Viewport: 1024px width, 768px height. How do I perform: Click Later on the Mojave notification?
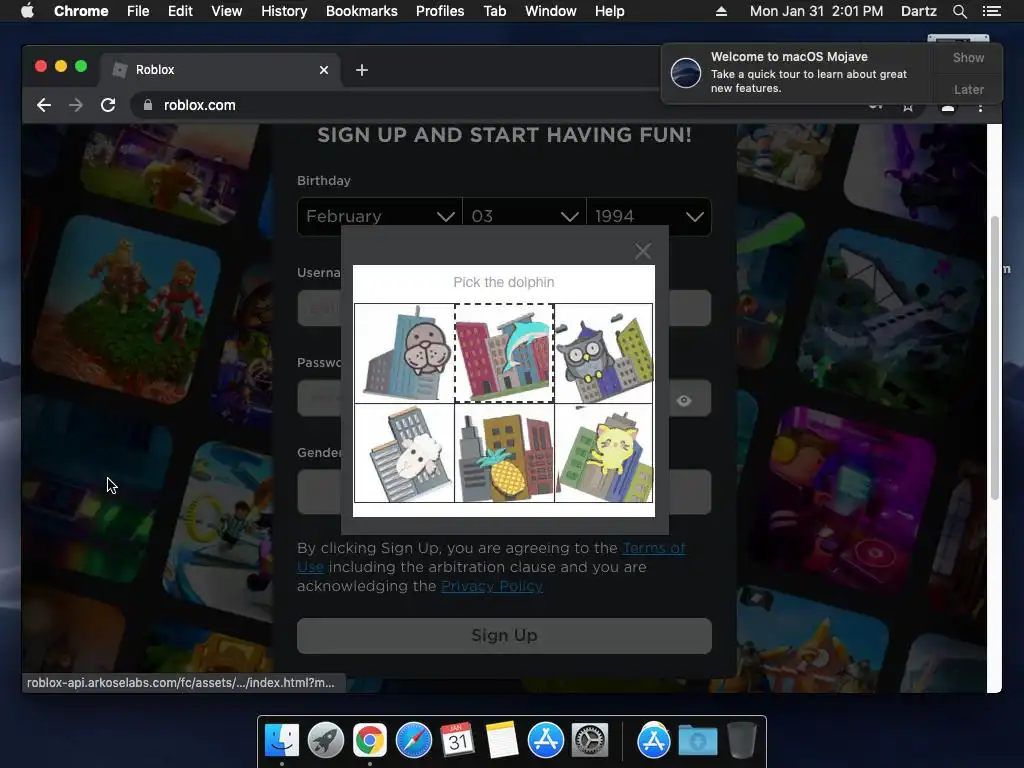pyautogui.click(x=968, y=89)
